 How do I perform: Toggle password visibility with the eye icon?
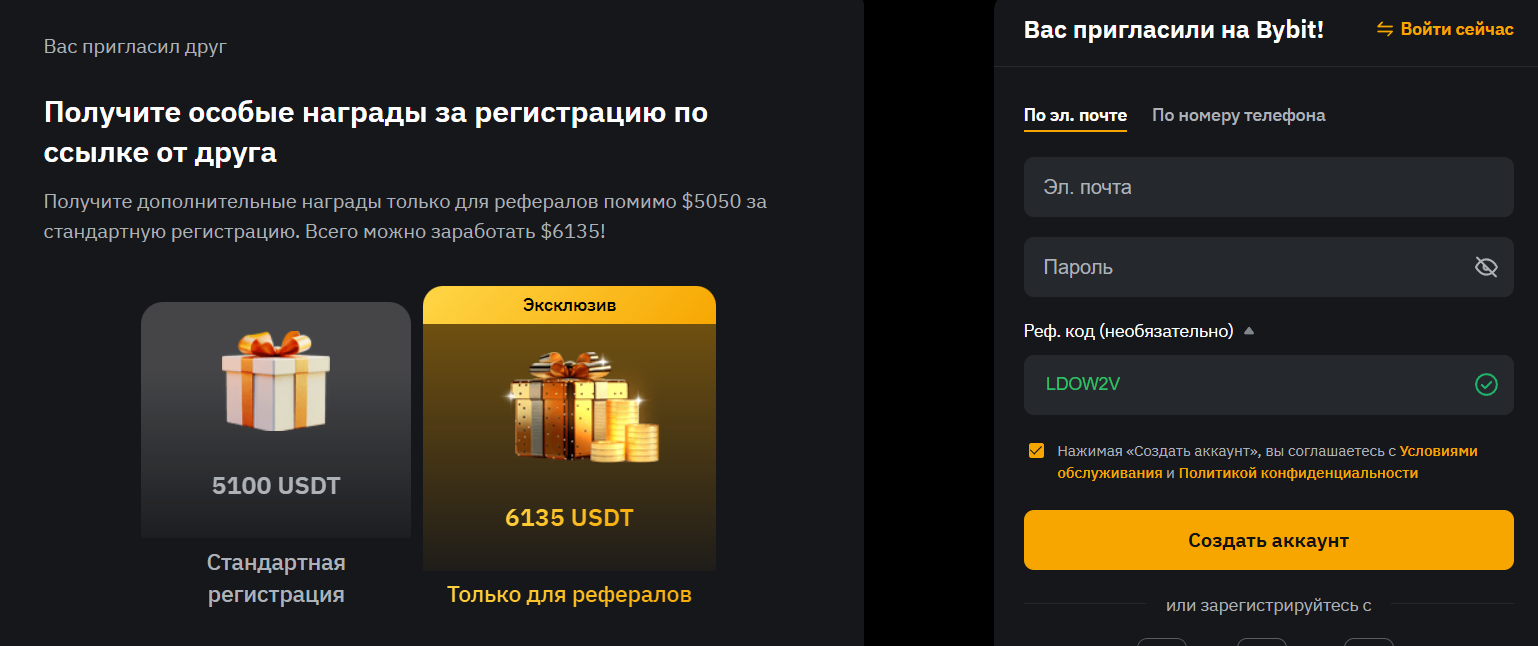(x=1486, y=267)
